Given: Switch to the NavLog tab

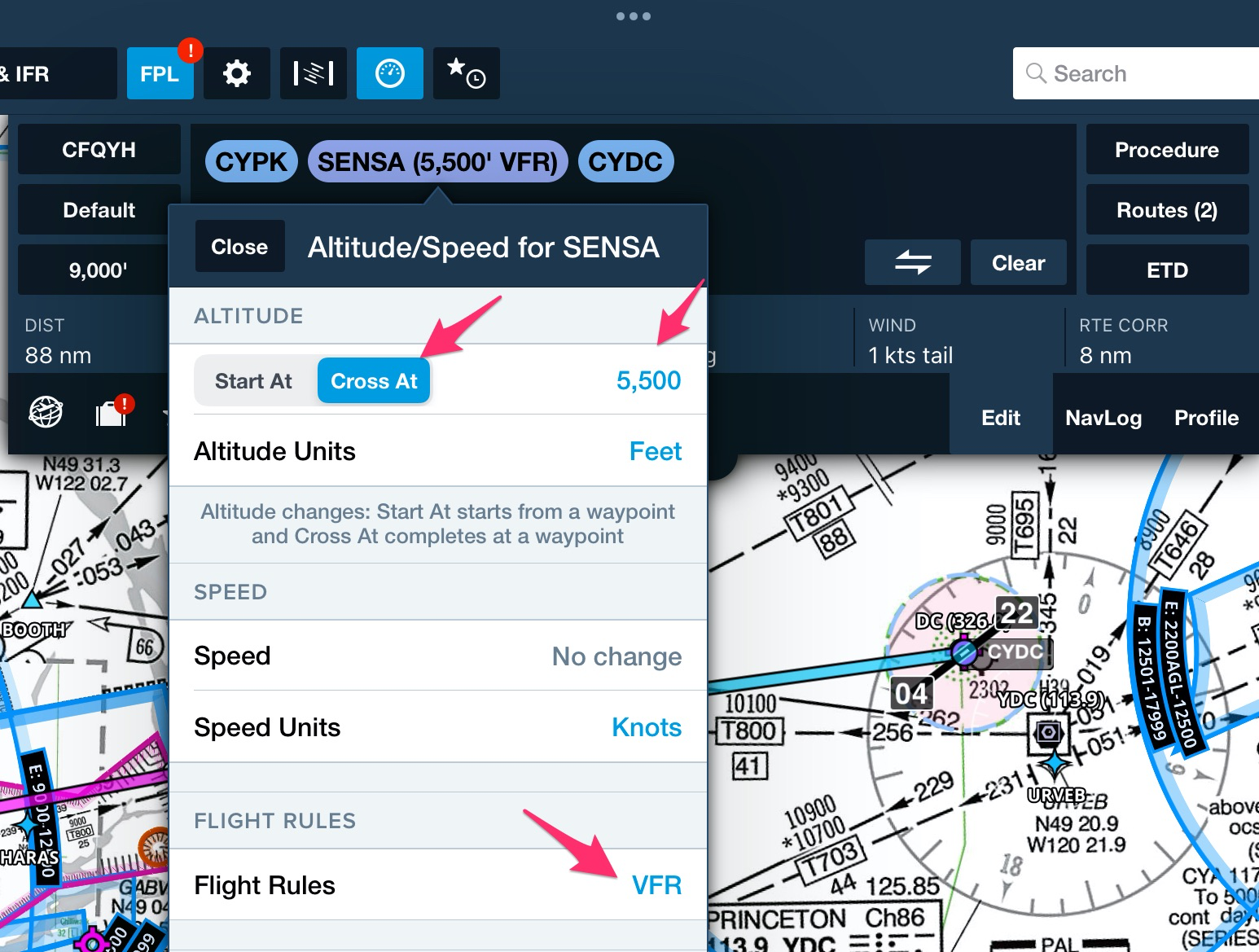Looking at the screenshot, I should point(1103,418).
